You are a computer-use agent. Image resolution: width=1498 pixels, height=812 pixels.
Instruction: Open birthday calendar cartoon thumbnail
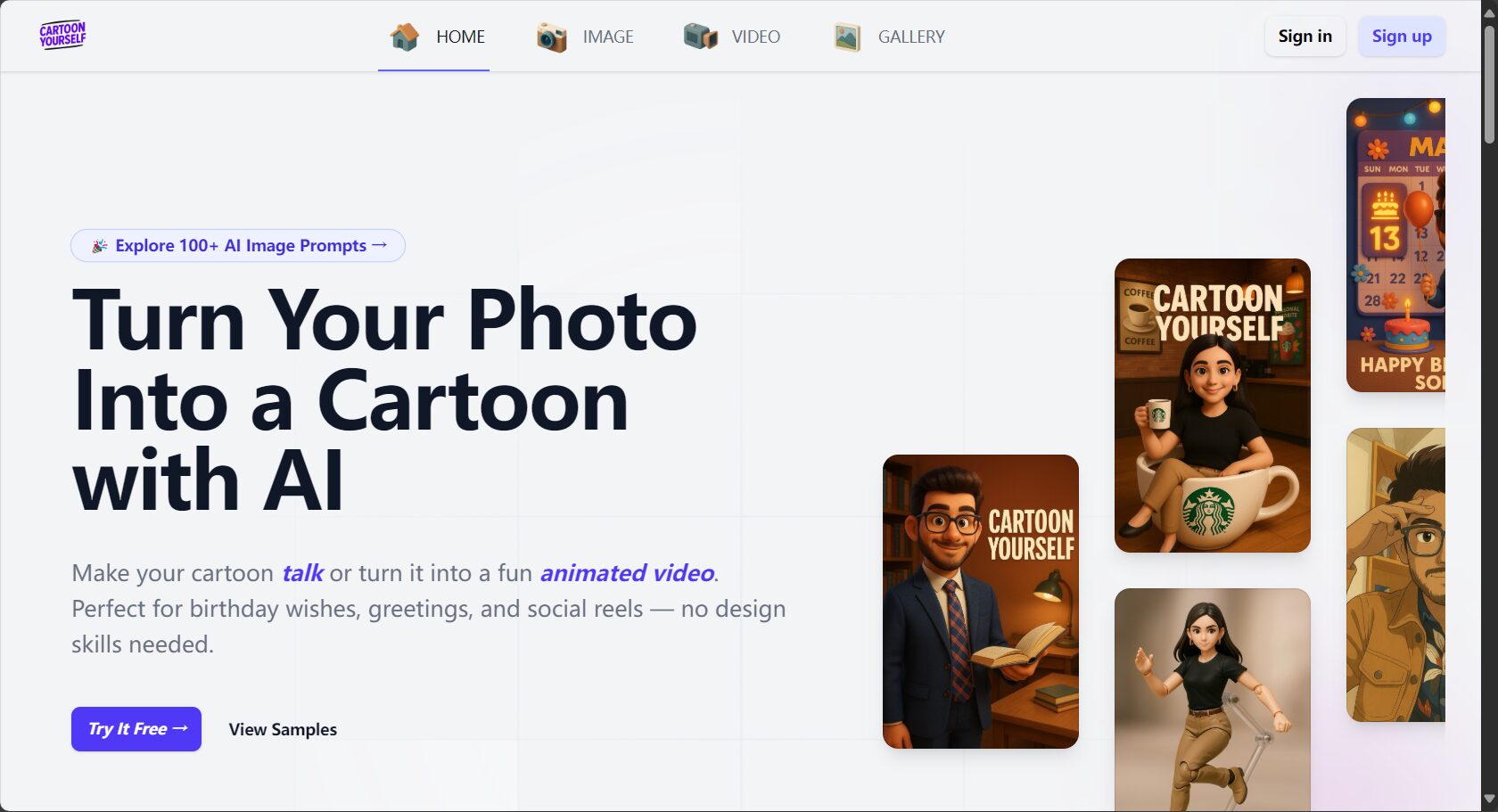[1395, 245]
